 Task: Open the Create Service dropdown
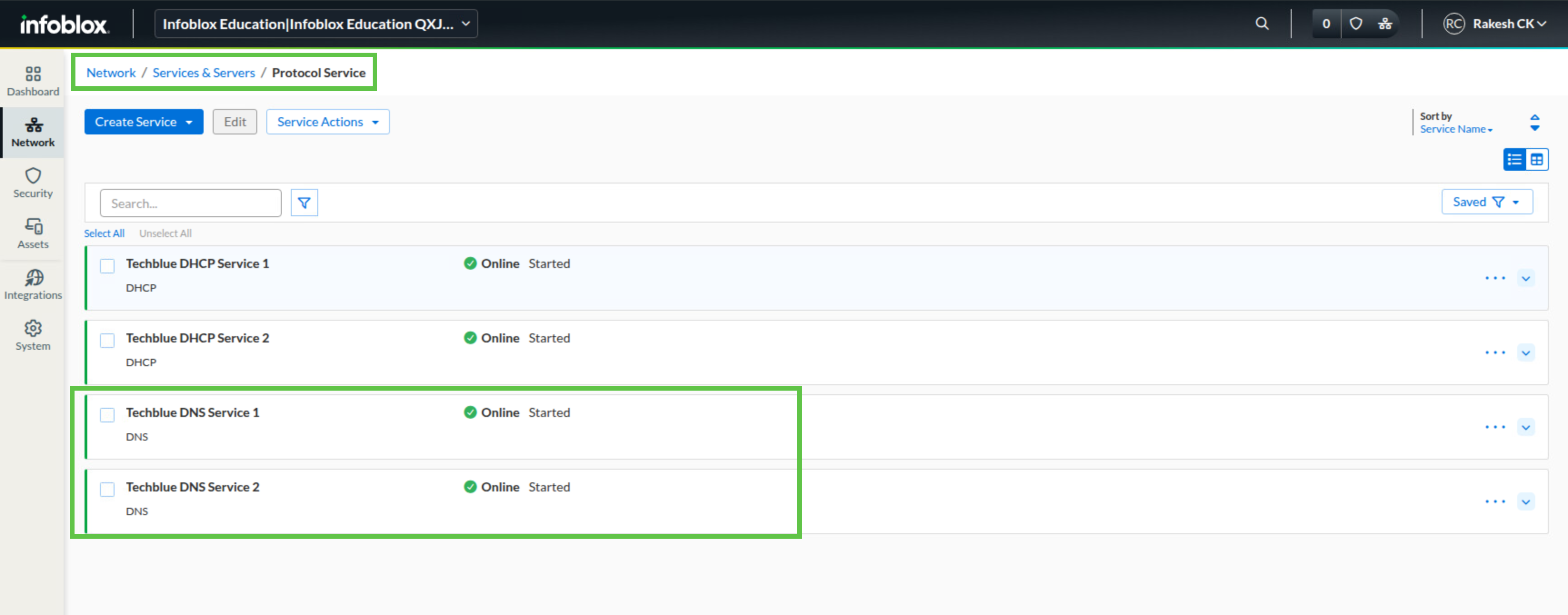coord(144,122)
